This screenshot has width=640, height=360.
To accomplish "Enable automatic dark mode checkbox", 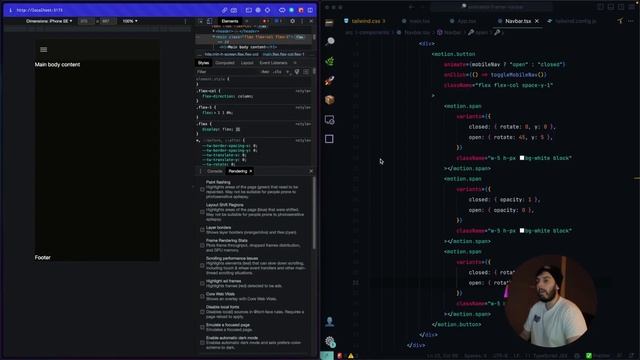I will click(202, 342).
